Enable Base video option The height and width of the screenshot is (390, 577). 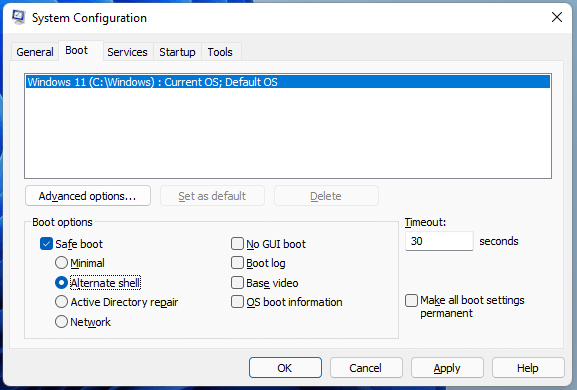[x=237, y=283]
